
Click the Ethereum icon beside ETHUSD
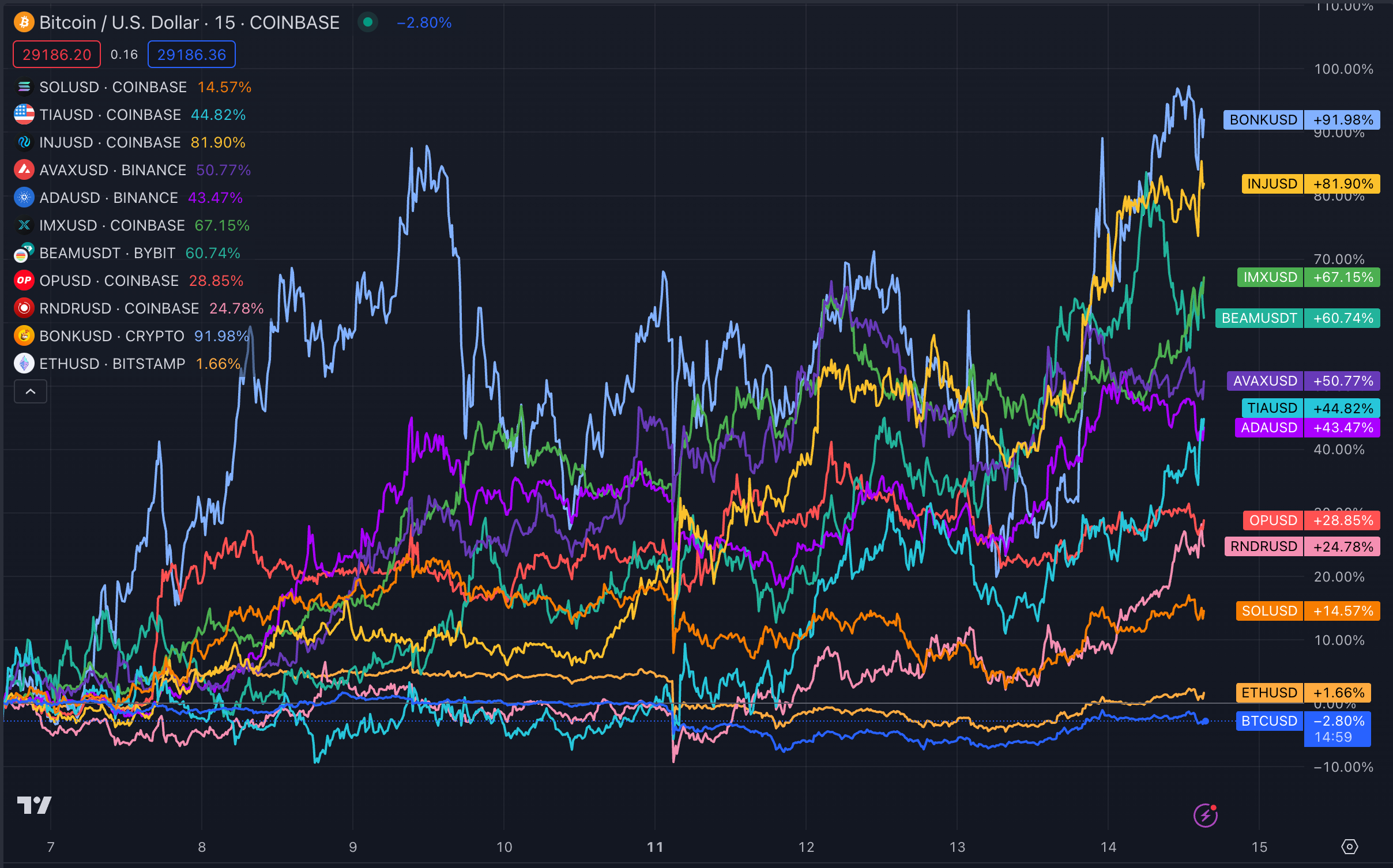pos(24,364)
